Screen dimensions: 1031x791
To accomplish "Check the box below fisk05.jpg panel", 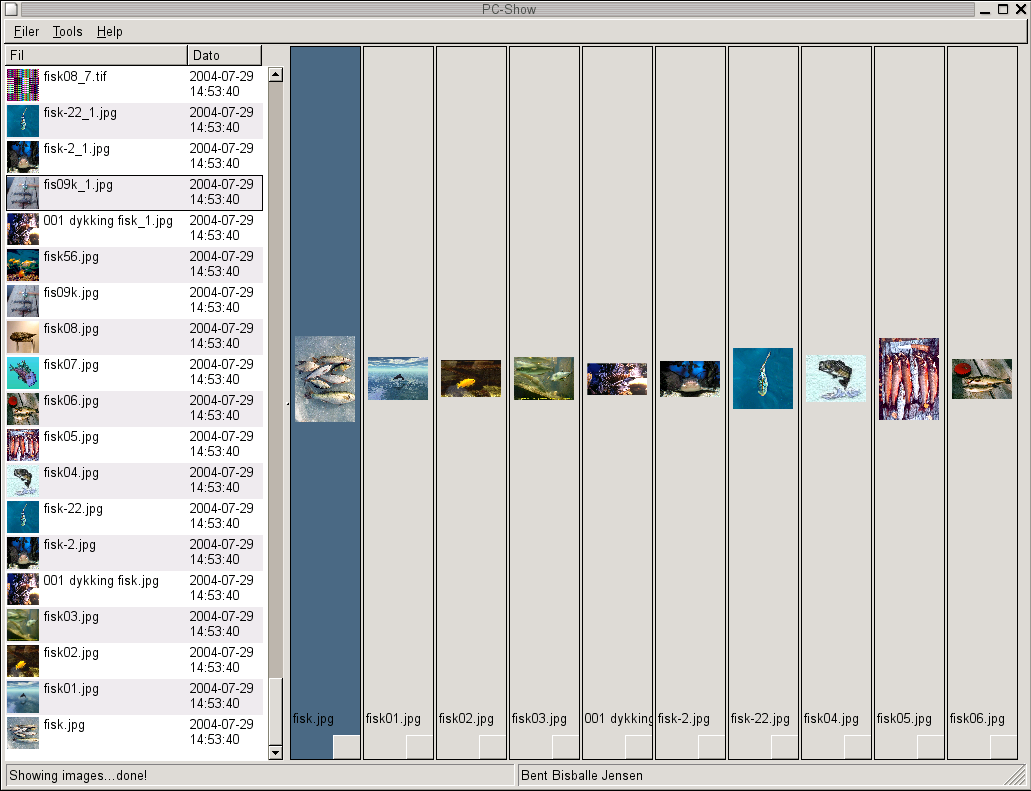I will pyautogui.click(x=930, y=747).
